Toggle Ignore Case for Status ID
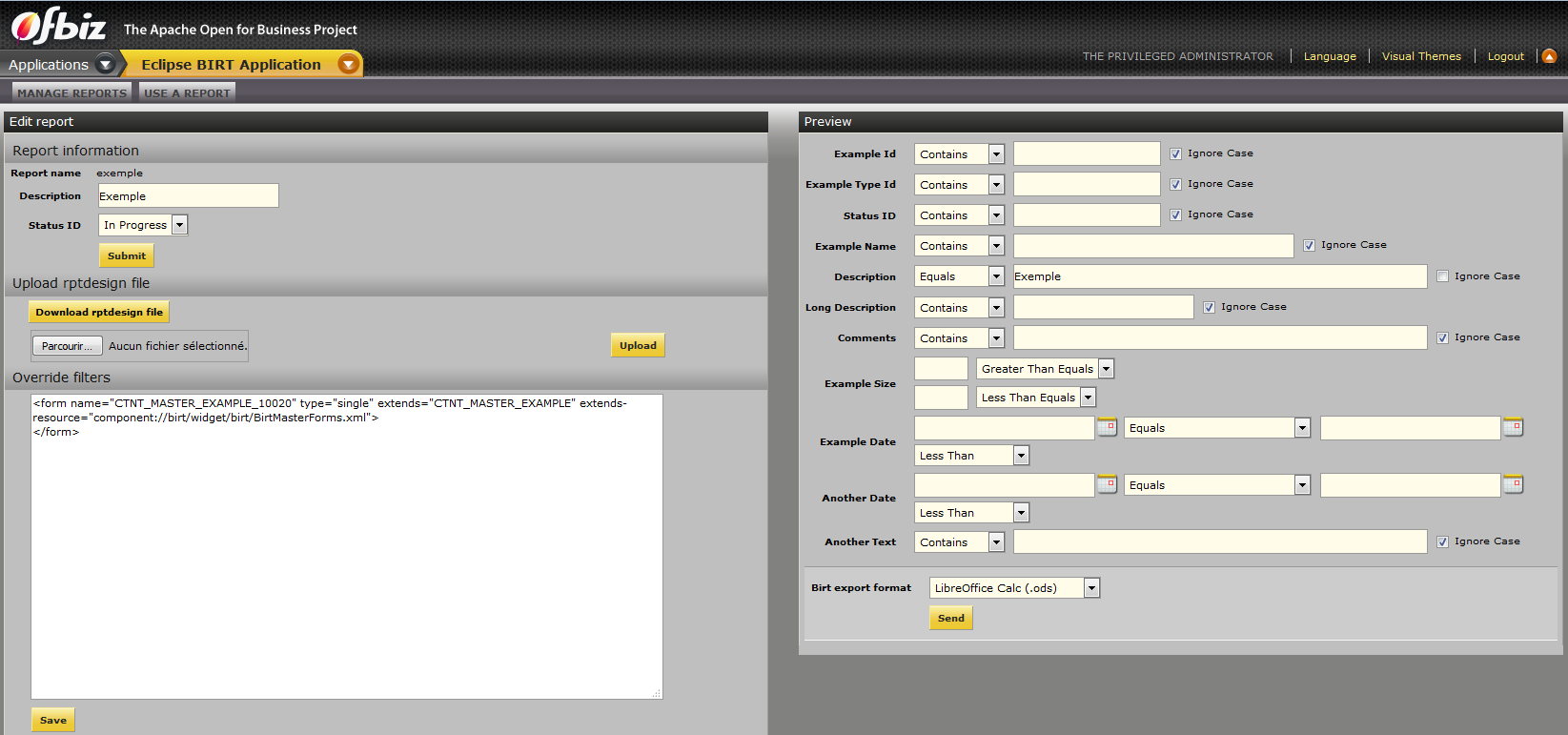This screenshot has height=735, width=1568. pyautogui.click(x=1176, y=214)
